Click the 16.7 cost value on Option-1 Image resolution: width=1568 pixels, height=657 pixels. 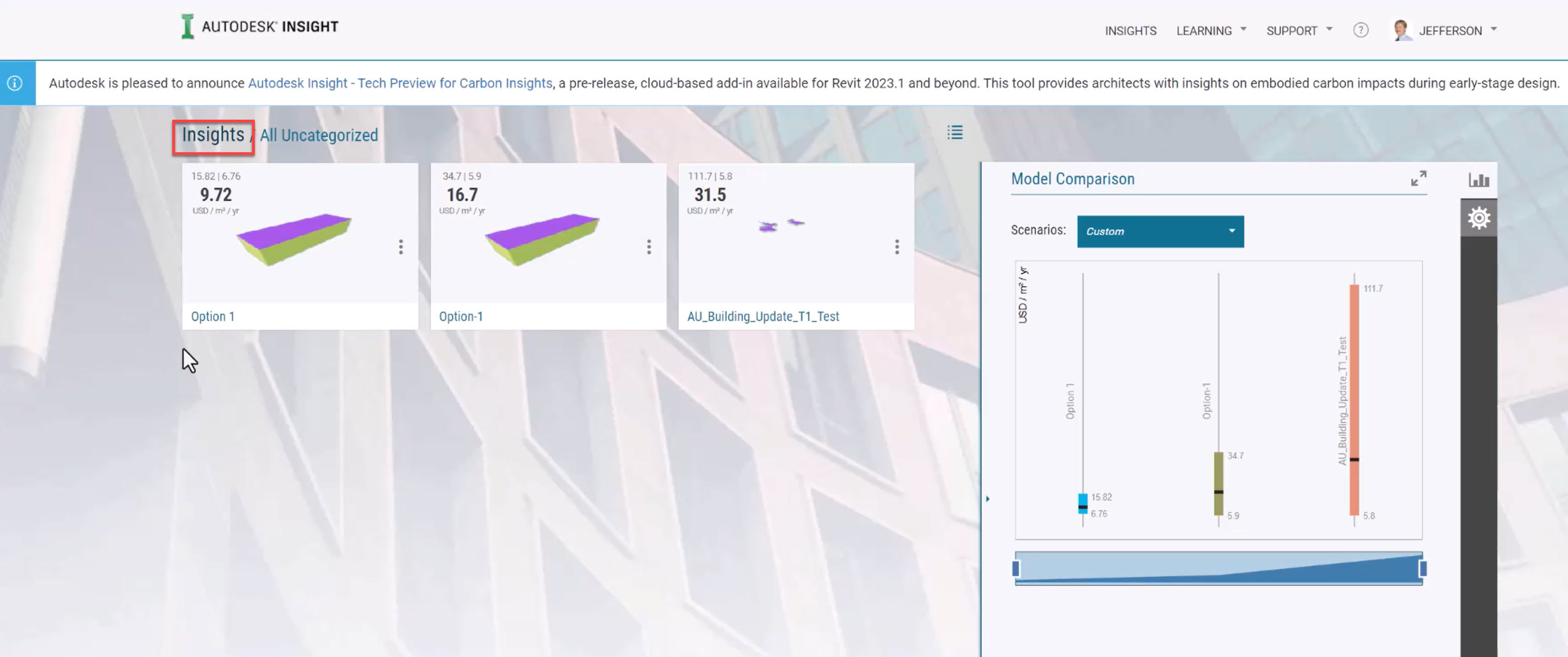pos(462,195)
